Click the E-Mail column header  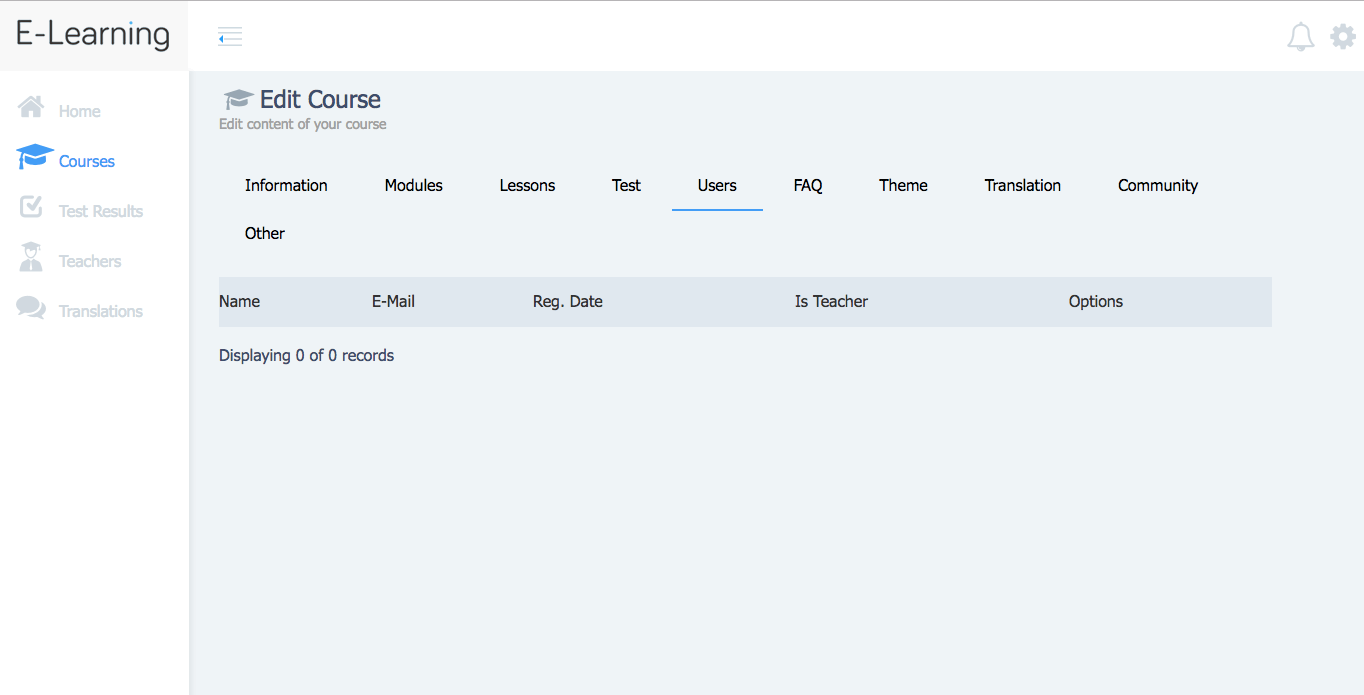393,301
